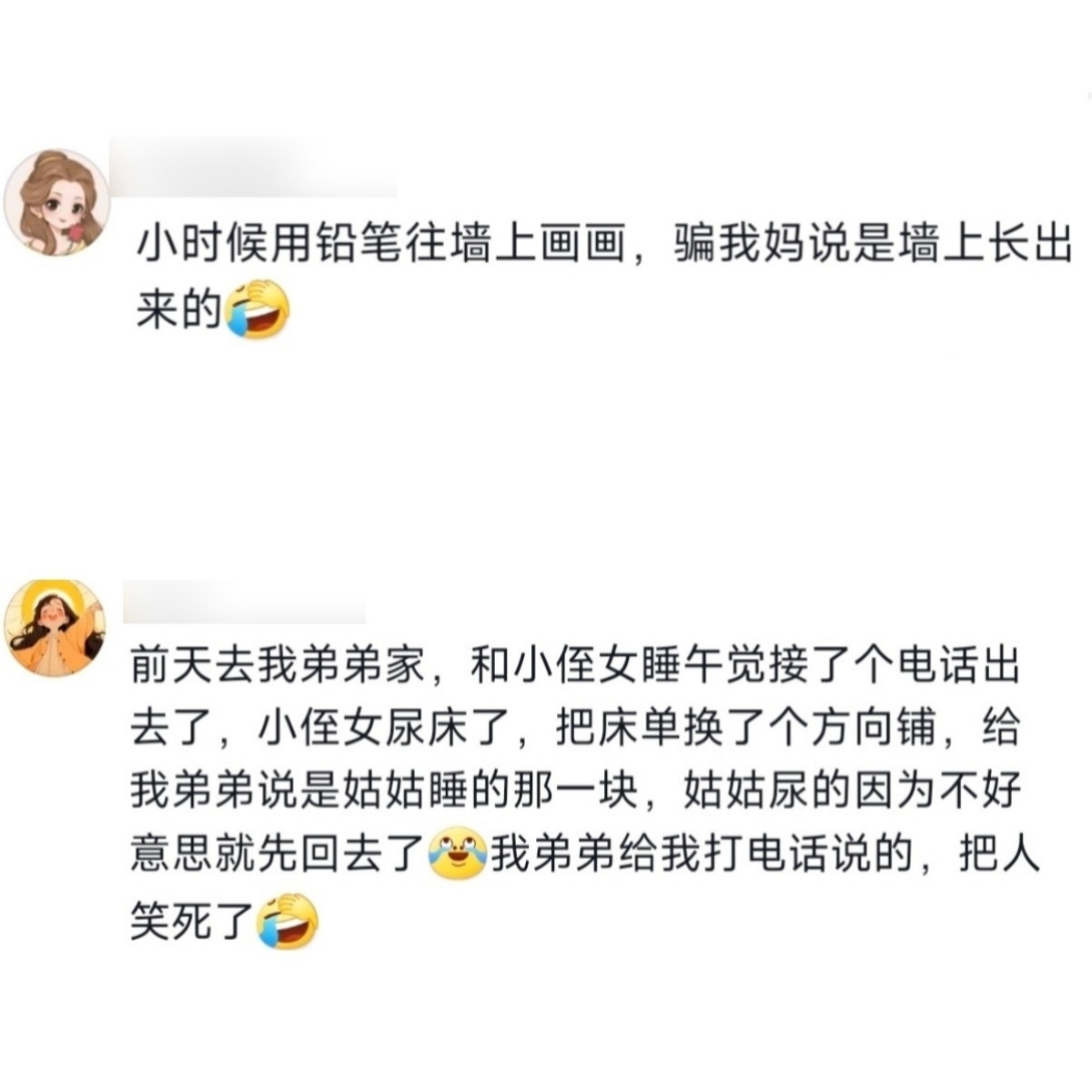1092x1092 pixels.
Task: Open the brown-haired girl avatar profile
Action: point(56,204)
